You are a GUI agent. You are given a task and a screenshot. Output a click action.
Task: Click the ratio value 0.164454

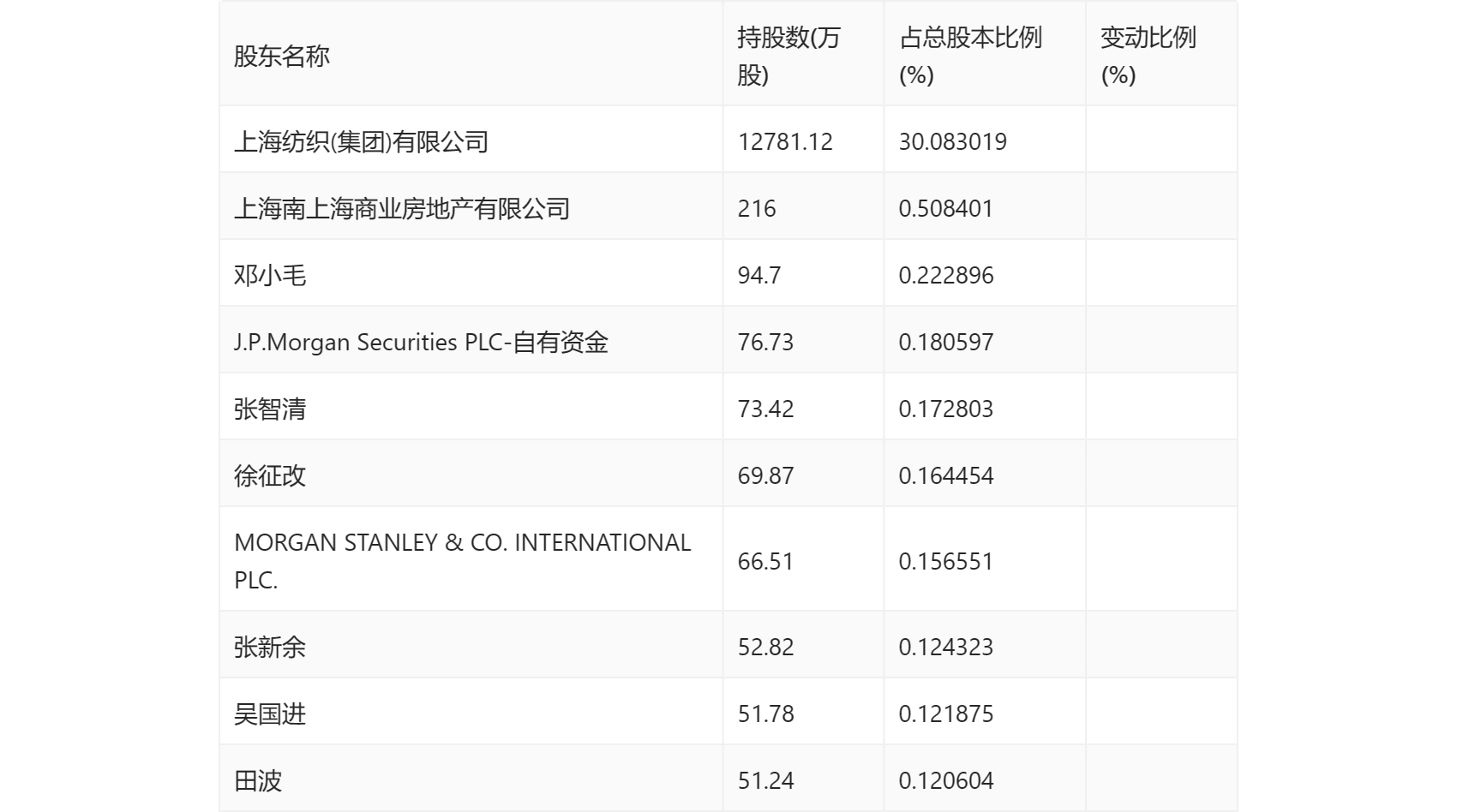946,475
